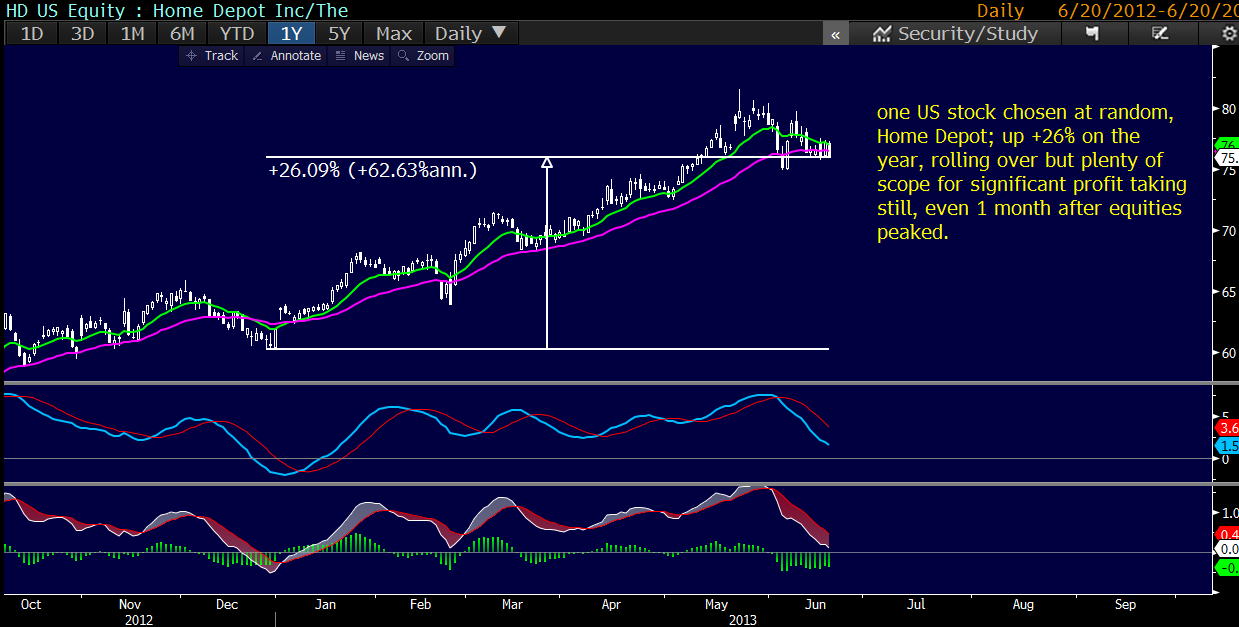Click the edit chart pencil icon
This screenshot has width=1239, height=627.
(1160, 34)
